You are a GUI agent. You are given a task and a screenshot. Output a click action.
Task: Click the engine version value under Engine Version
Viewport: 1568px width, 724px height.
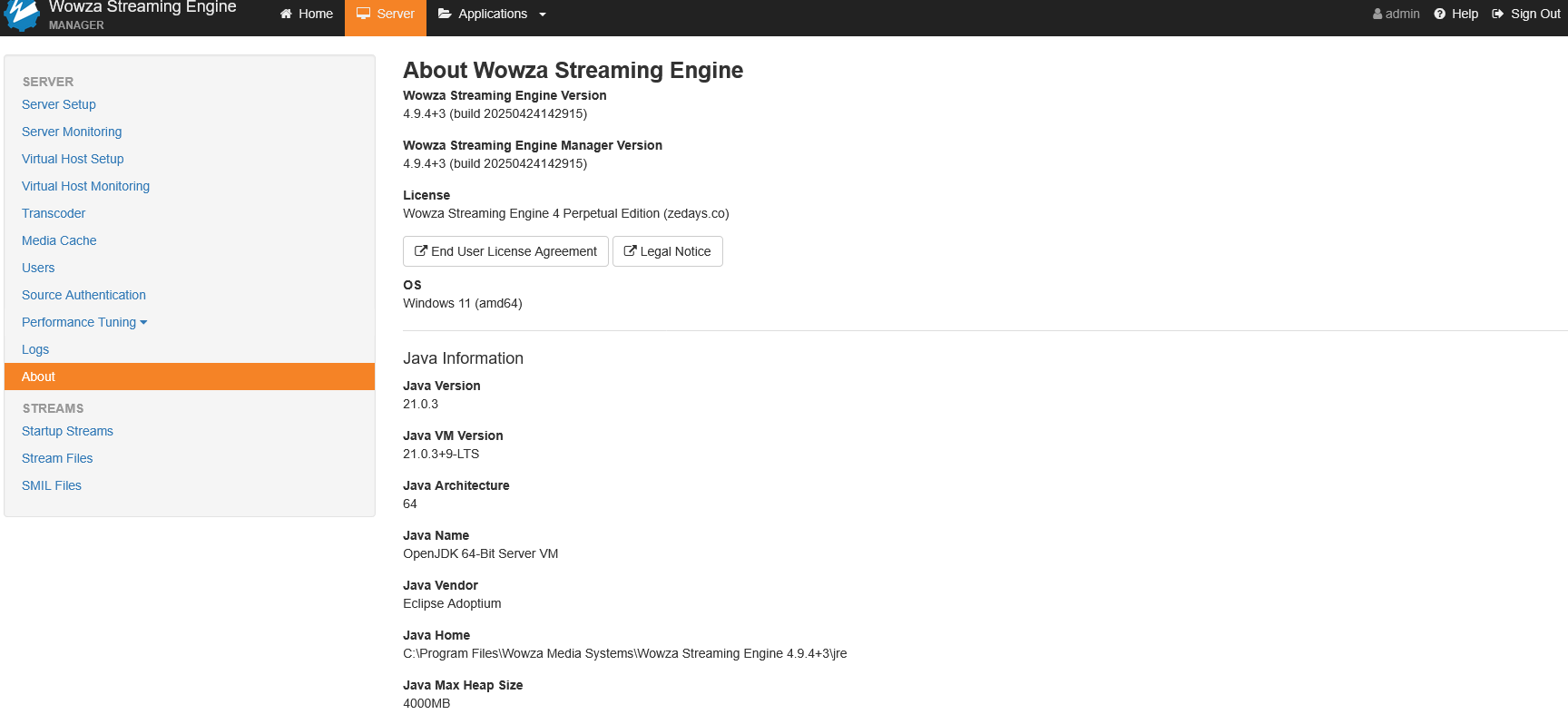495,113
